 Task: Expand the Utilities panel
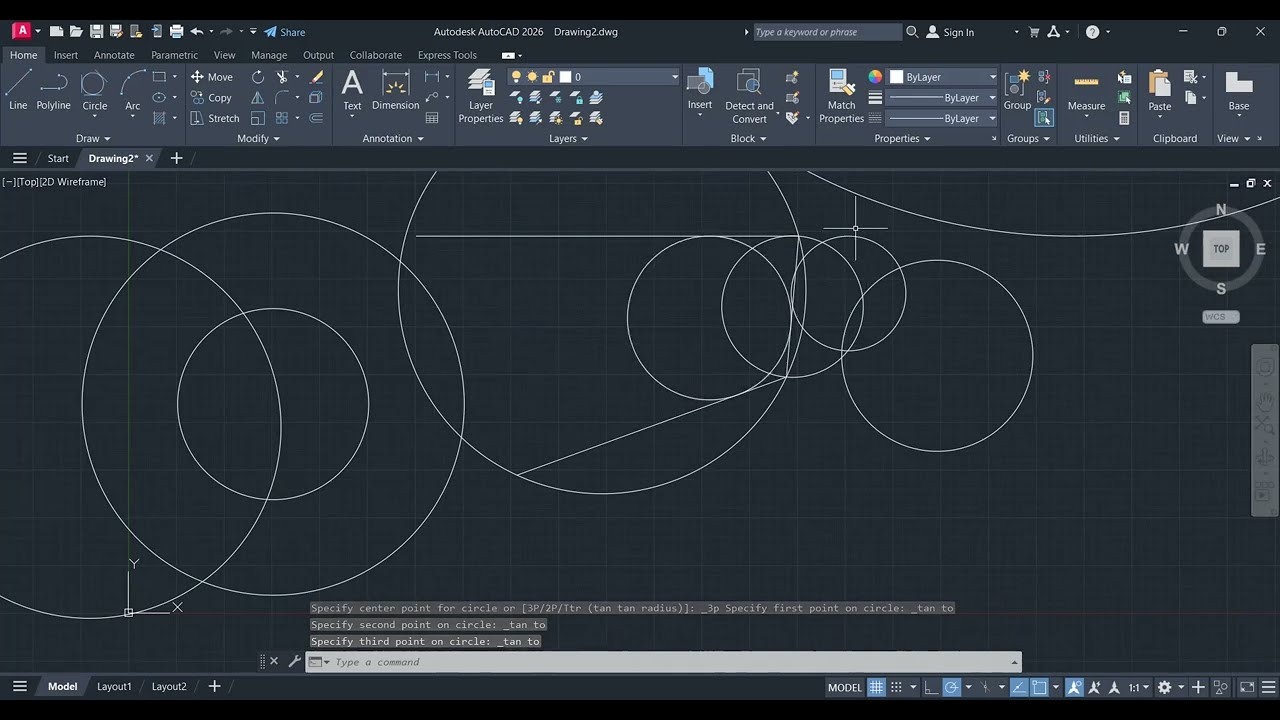coord(1097,138)
